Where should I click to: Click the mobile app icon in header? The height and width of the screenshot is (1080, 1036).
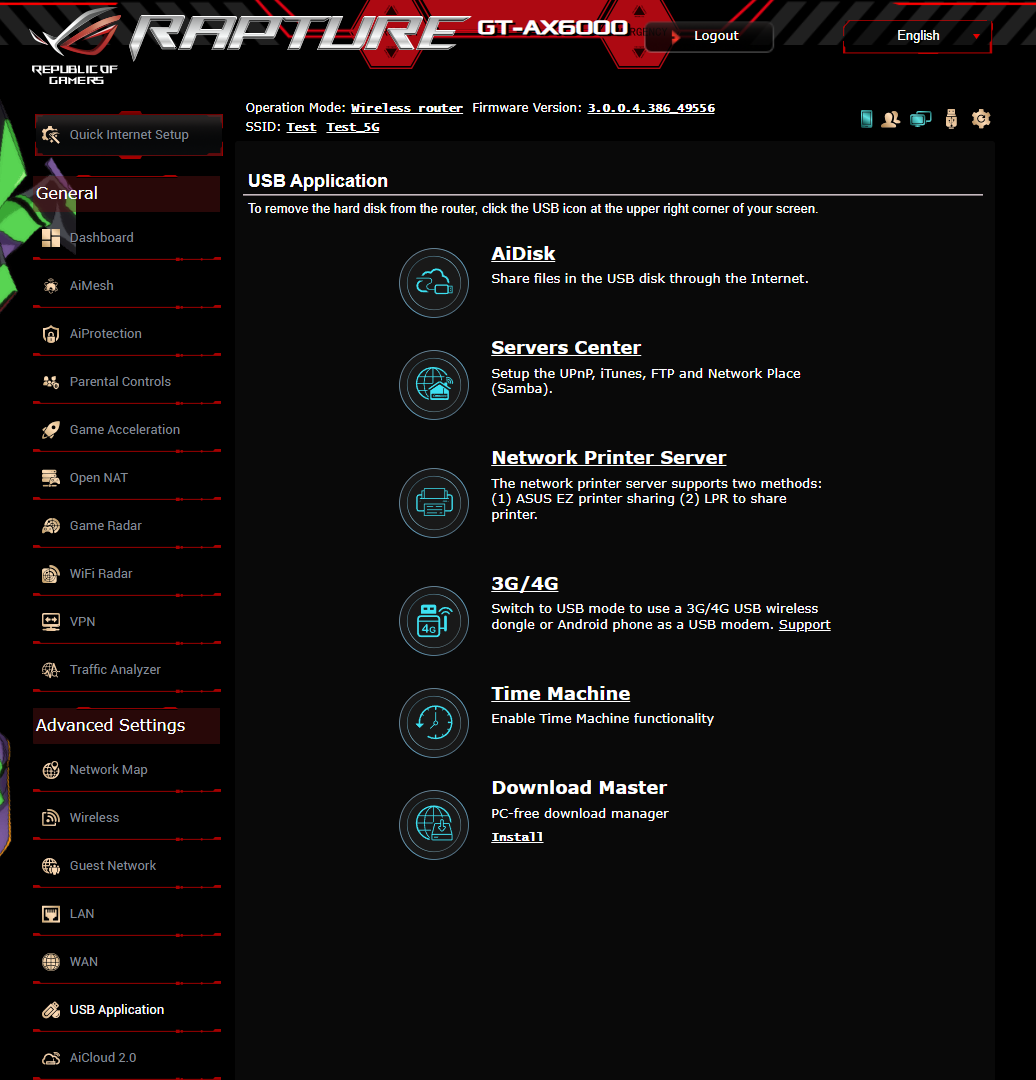pyautogui.click(x=867, y=119)
